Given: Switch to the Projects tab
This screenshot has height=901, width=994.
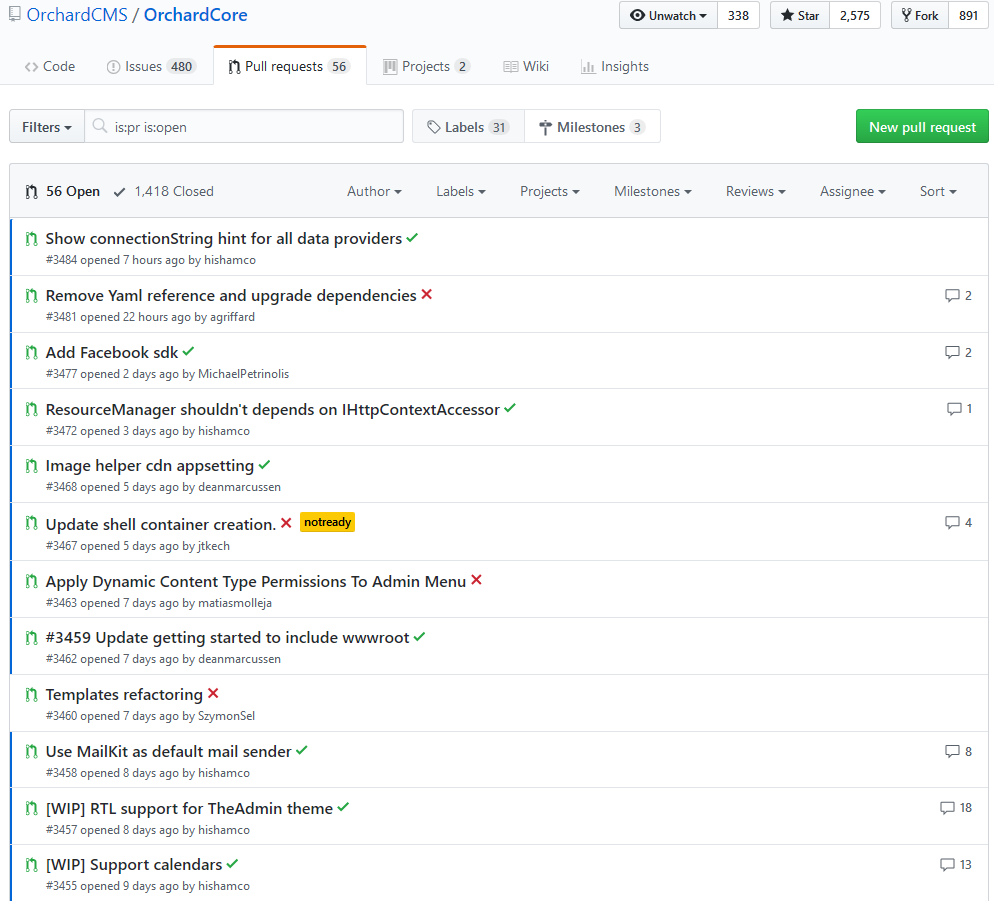Looking at the screenshot, I should click(427, 66).
